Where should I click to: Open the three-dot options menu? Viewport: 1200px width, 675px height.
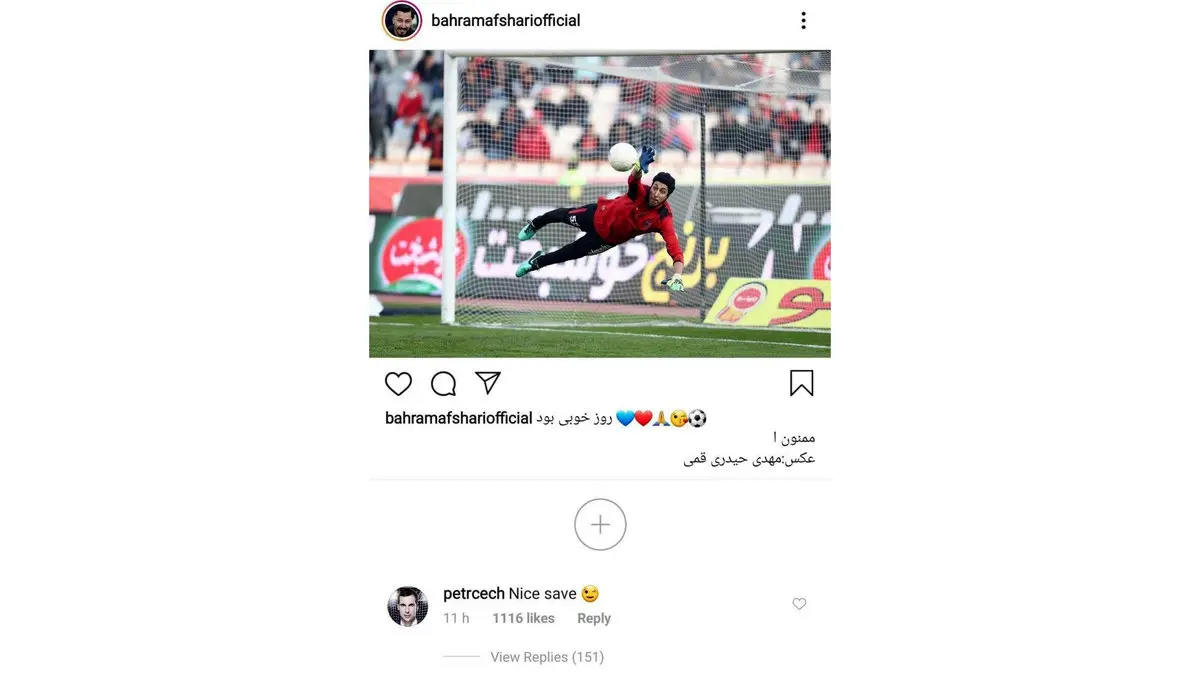coord(803,20)
